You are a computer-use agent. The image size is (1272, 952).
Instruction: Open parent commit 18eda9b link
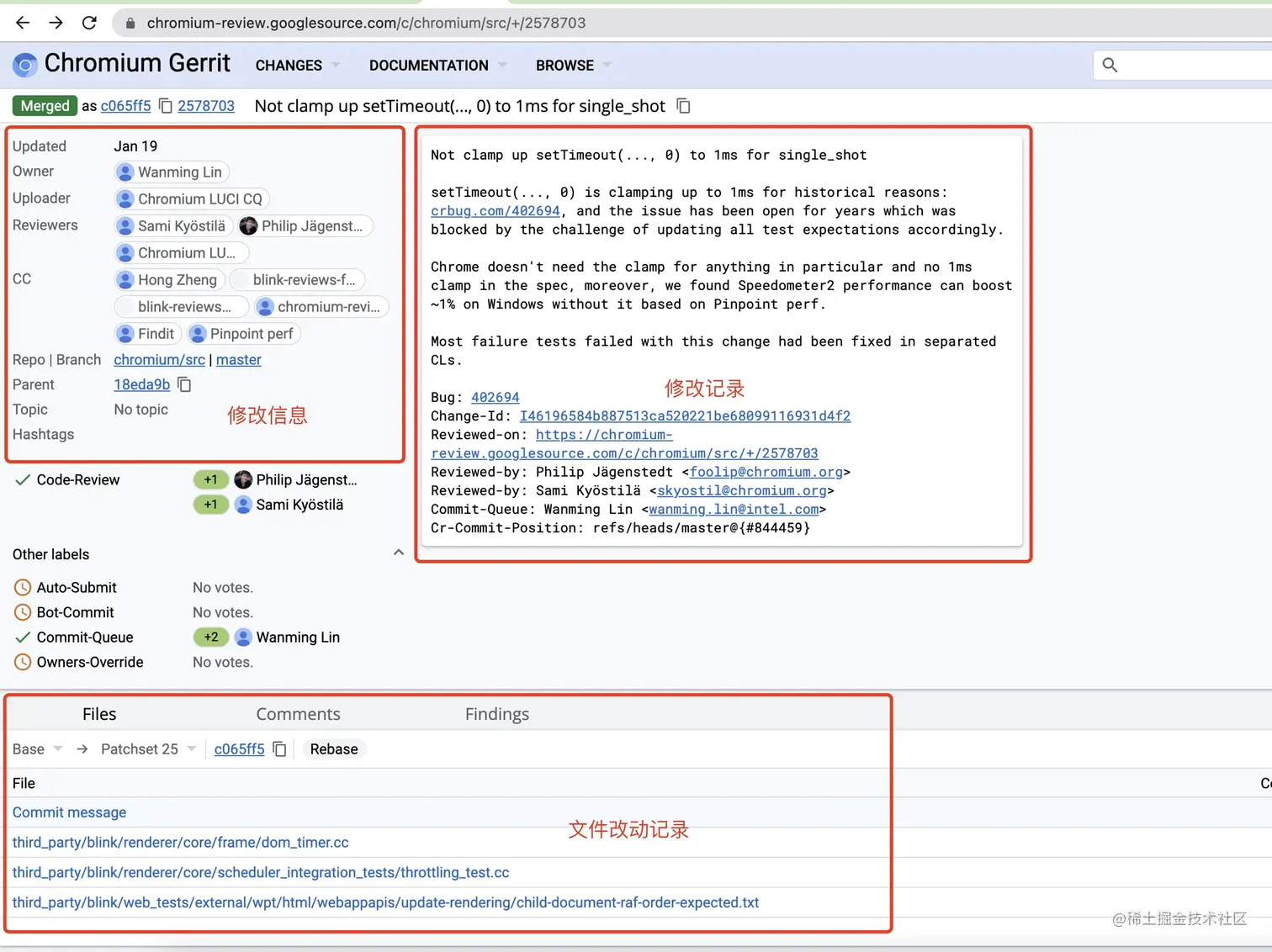141,384
